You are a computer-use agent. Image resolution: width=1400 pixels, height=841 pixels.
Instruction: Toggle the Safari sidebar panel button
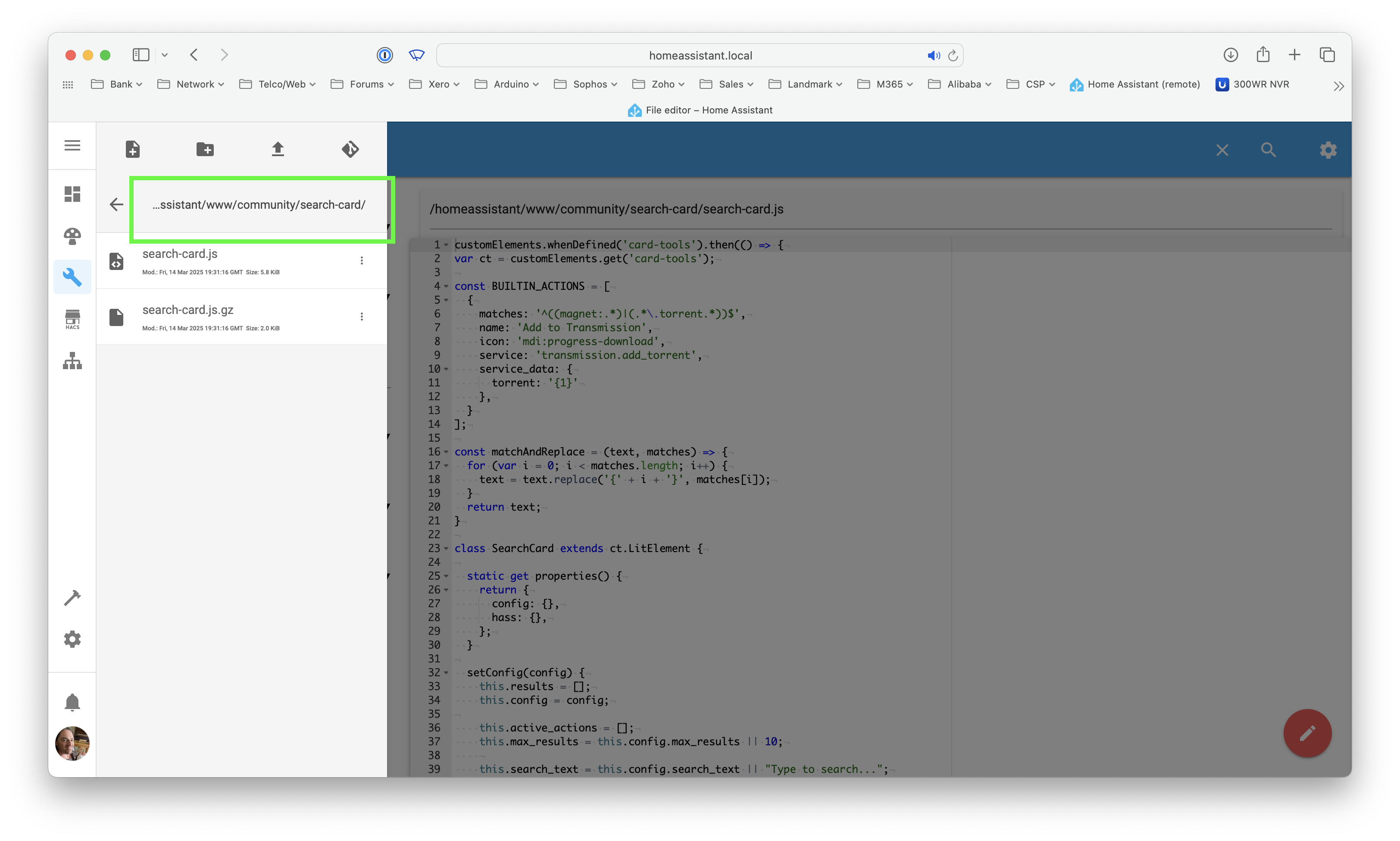pos(141,55)
